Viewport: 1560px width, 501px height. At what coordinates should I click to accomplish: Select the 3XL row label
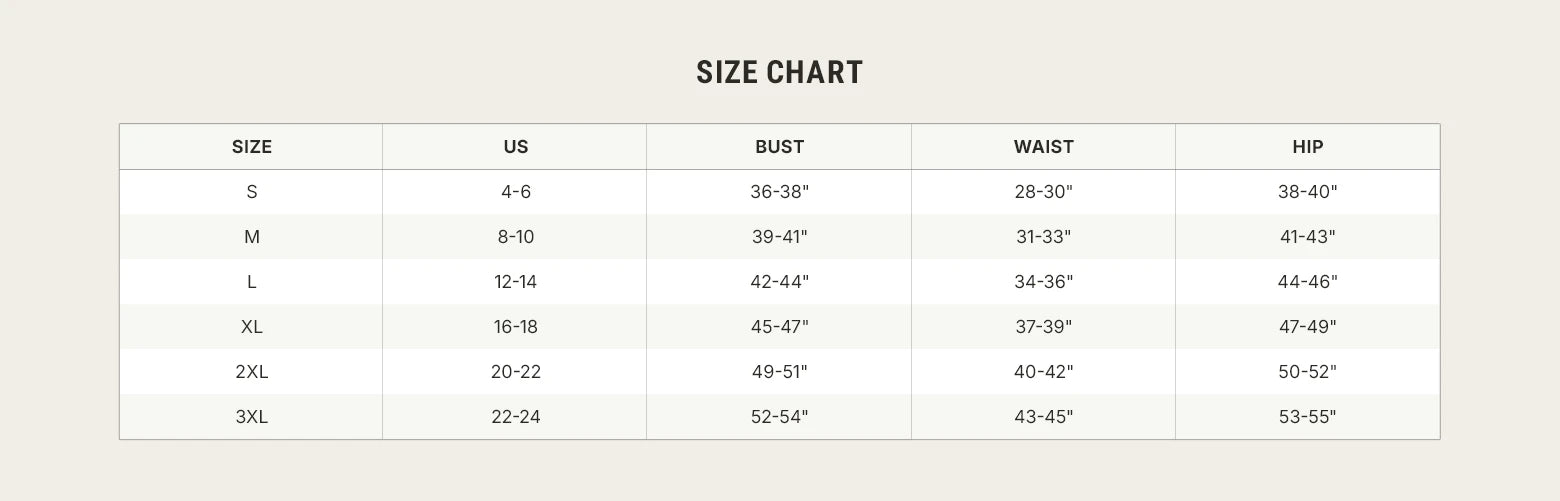point(252,417)
